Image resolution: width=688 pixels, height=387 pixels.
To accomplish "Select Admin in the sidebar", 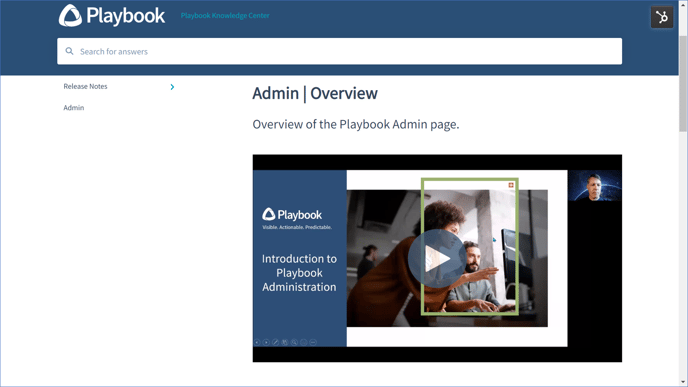I will point(74,108).
